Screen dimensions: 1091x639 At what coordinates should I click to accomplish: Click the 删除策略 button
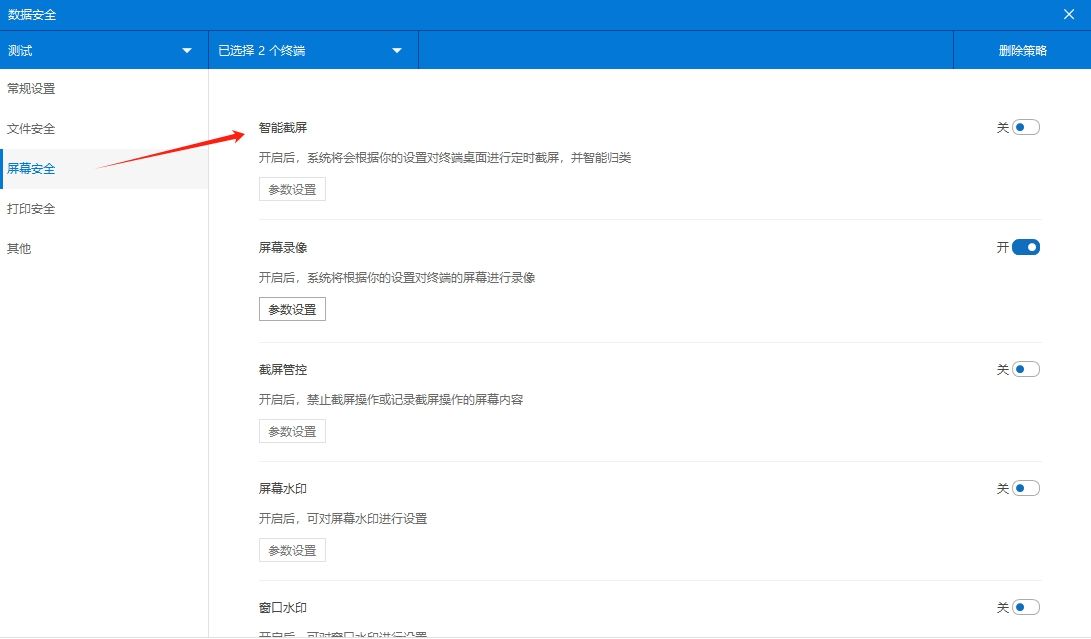(1022, 50)
